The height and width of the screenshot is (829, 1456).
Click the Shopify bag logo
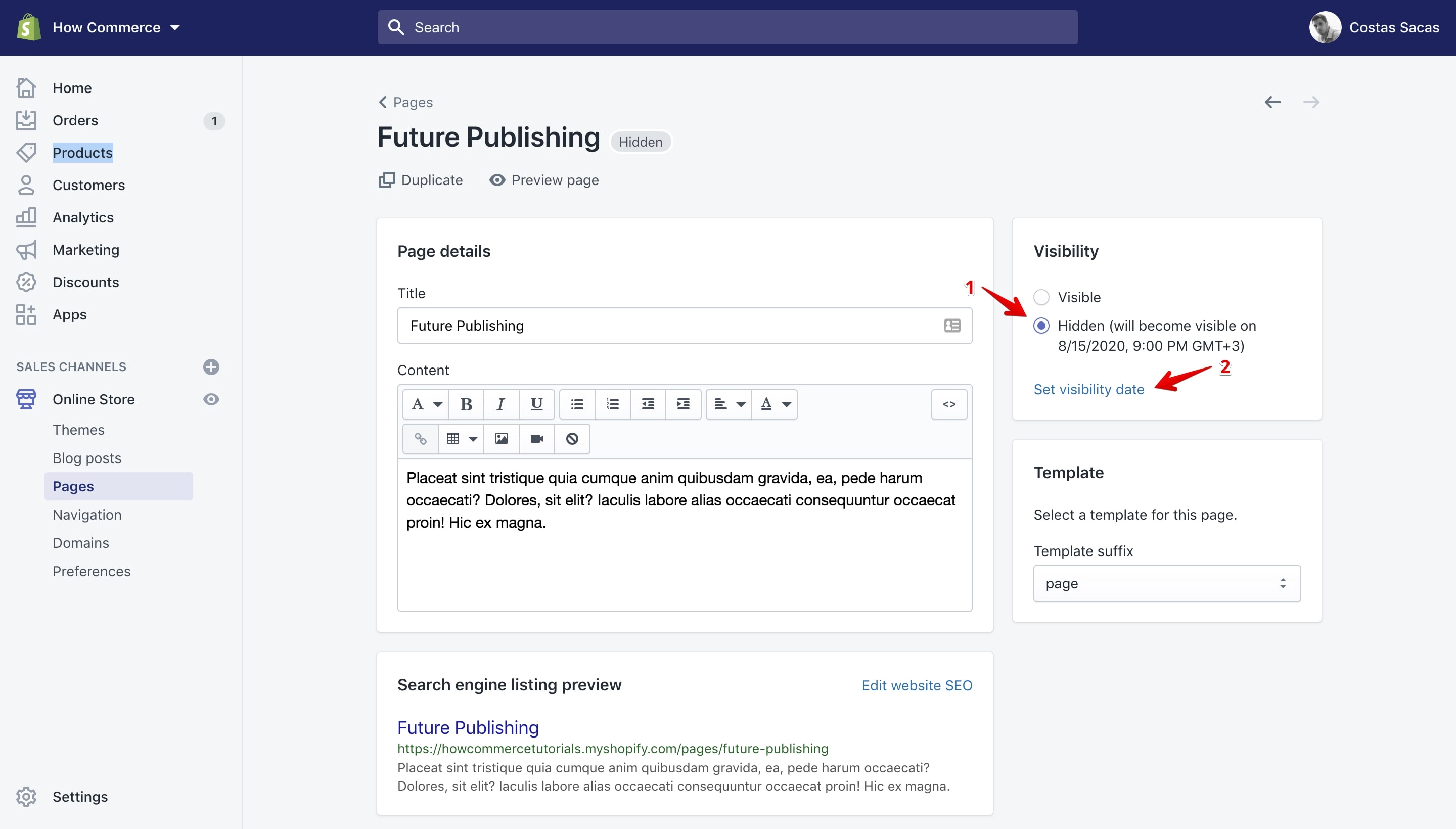(x=28, y=27)
